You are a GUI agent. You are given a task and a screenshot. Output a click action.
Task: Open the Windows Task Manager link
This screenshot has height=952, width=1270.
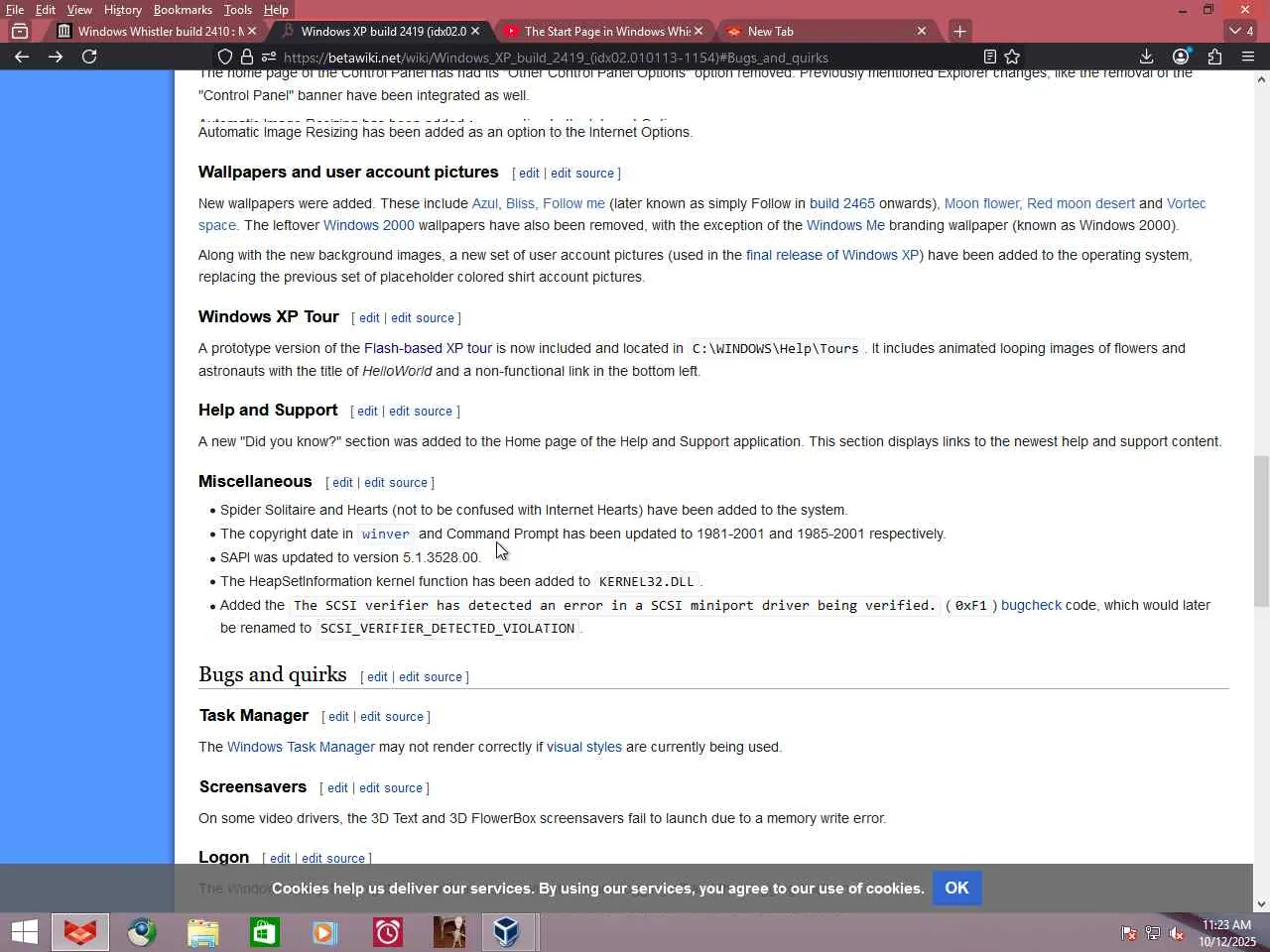(301, 747)
